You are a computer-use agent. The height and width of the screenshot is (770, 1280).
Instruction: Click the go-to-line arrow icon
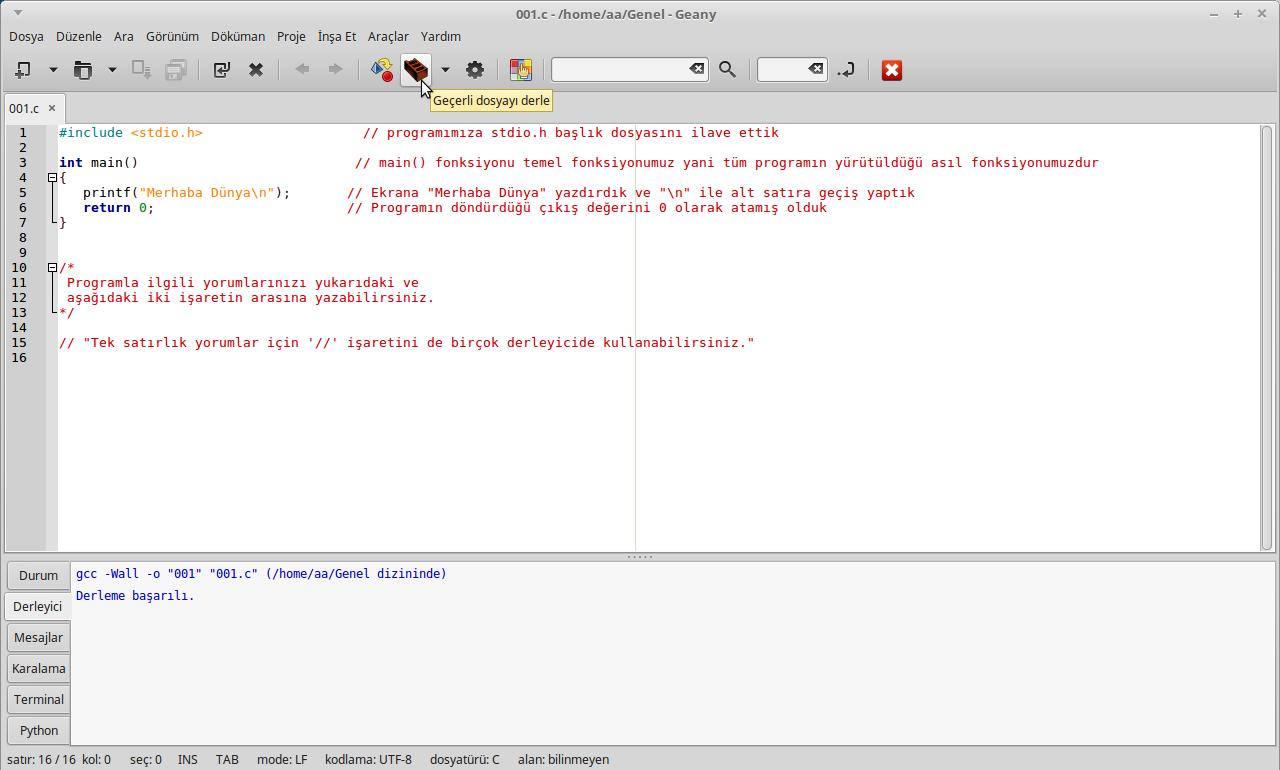tap(845, 70)
